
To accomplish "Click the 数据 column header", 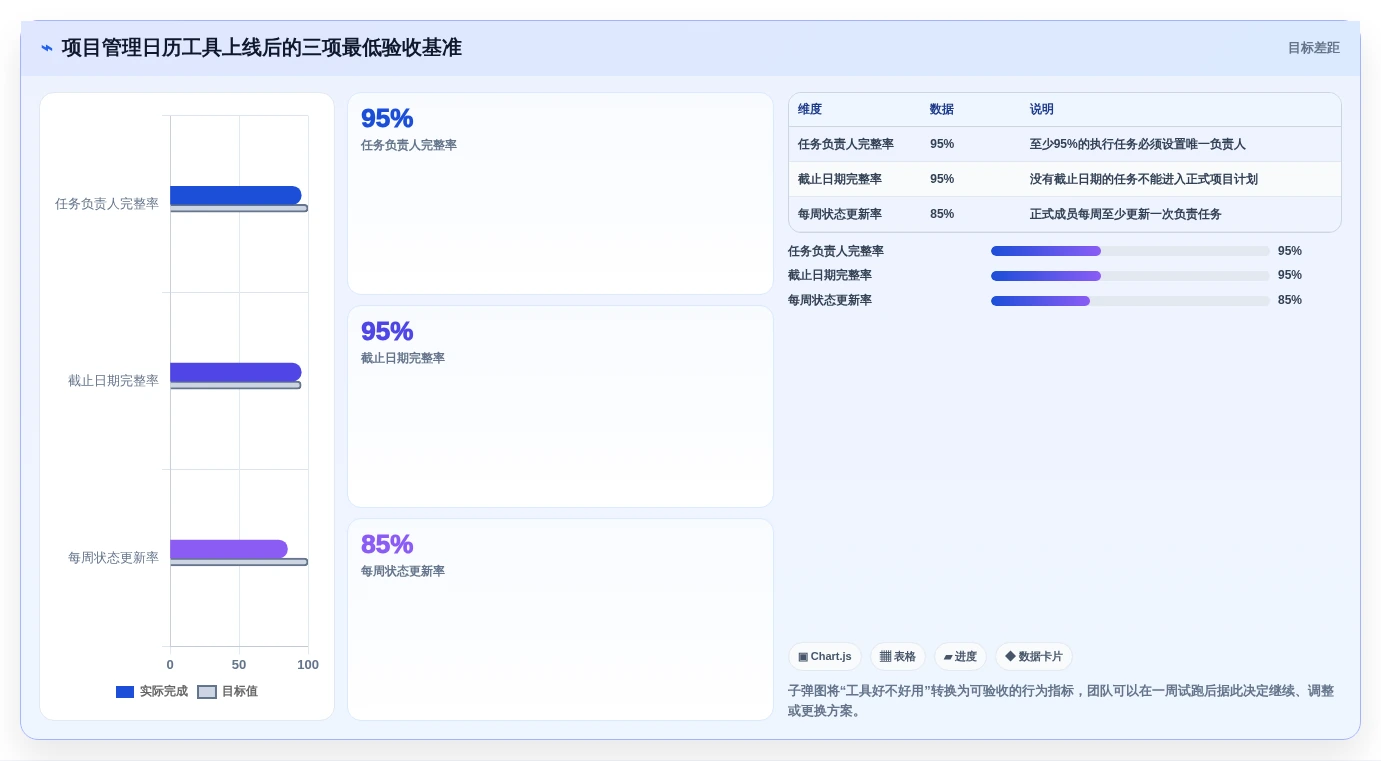I will [942, 109].
